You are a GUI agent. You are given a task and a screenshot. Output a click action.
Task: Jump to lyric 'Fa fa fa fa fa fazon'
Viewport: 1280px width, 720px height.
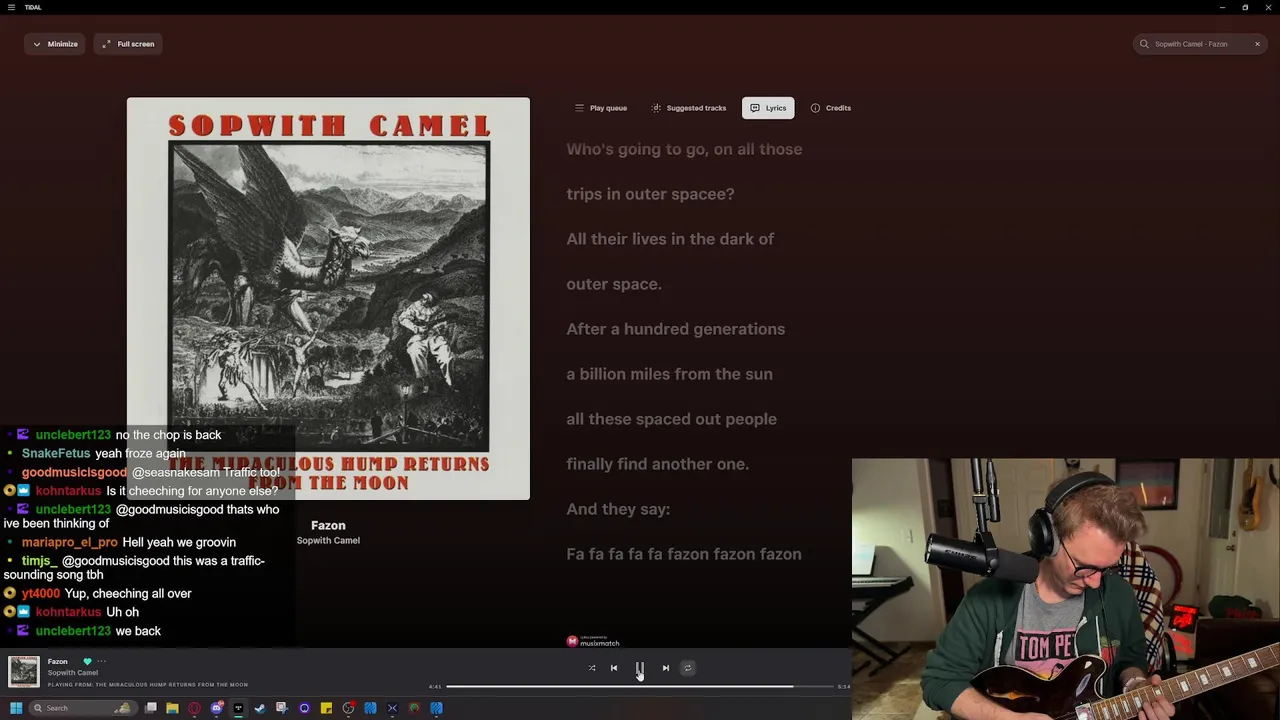click(684, 554)
